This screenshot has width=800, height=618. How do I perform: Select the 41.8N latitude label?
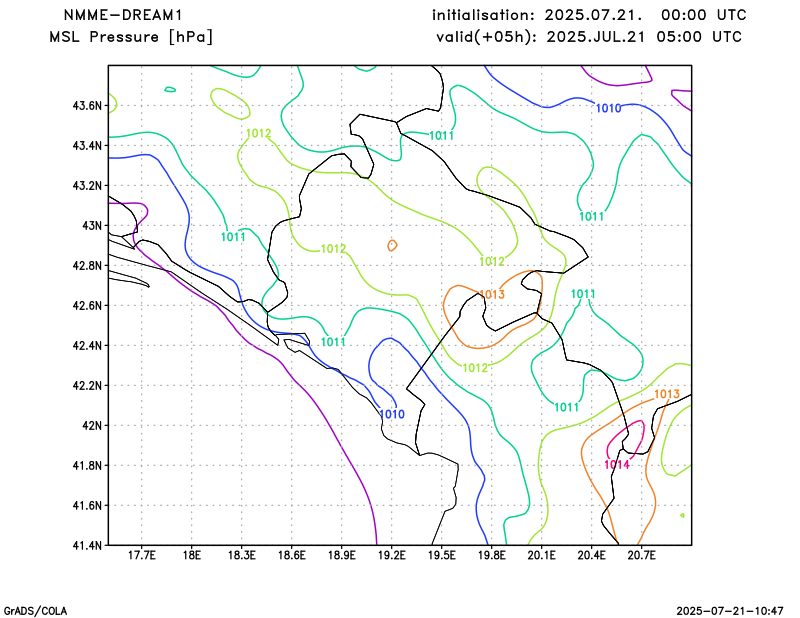[87, 465]
